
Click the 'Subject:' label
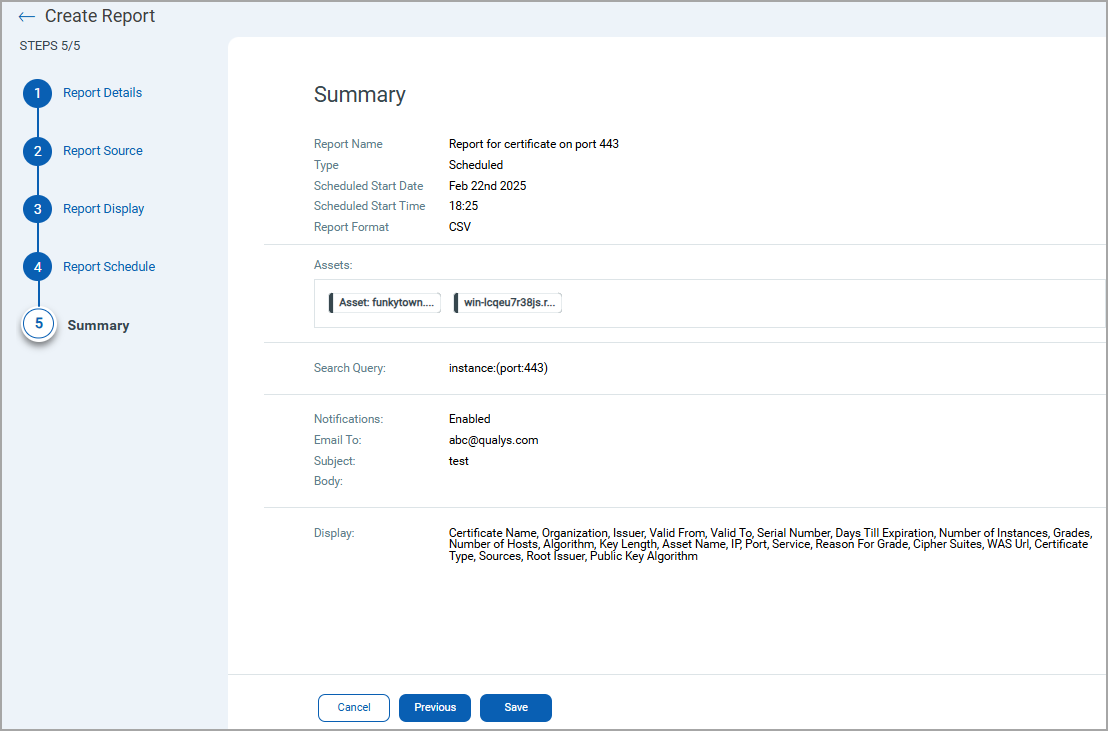334,461
